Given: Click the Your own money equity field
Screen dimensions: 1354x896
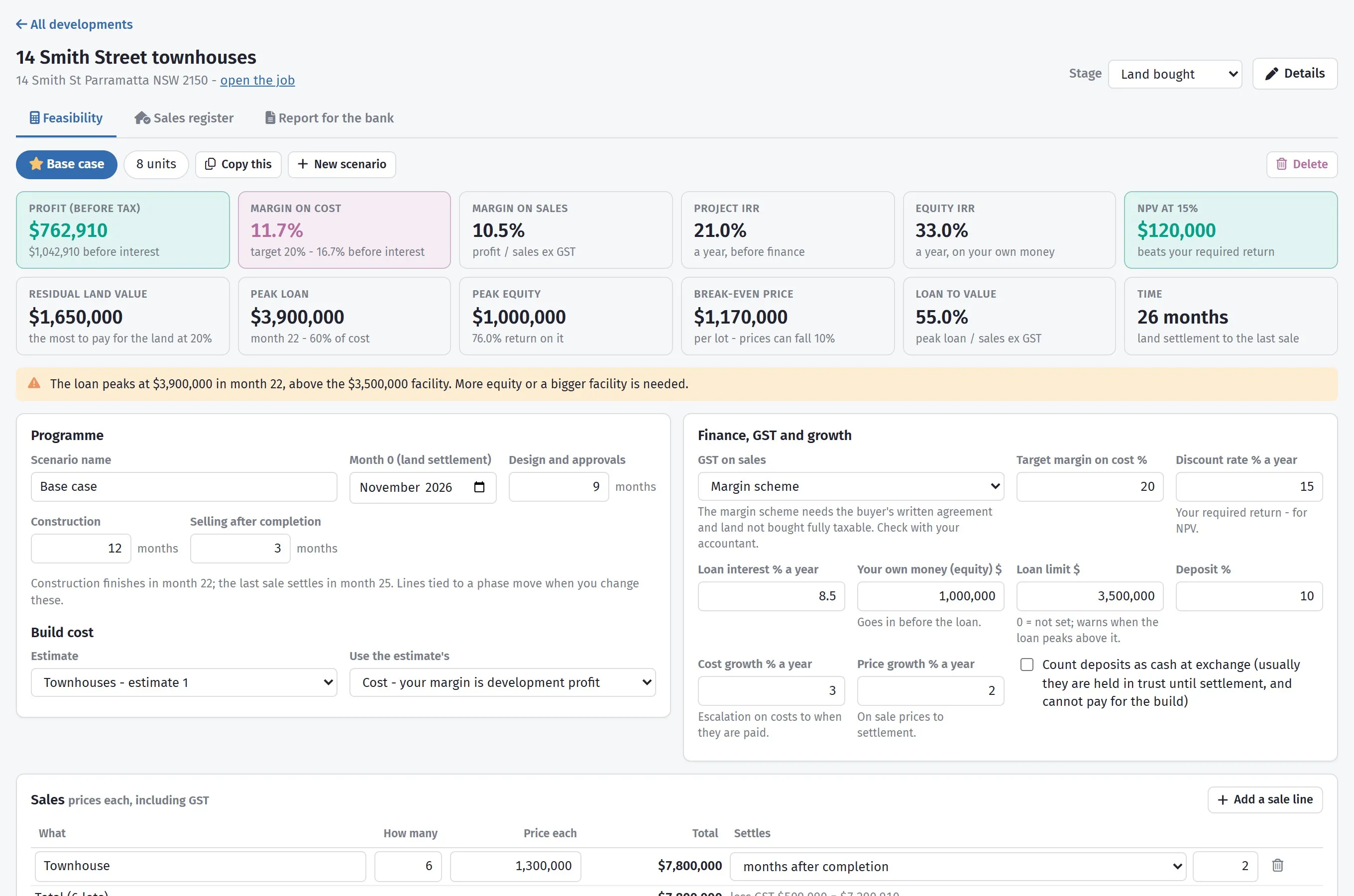Looking at the screenshot, I should 930,596.
